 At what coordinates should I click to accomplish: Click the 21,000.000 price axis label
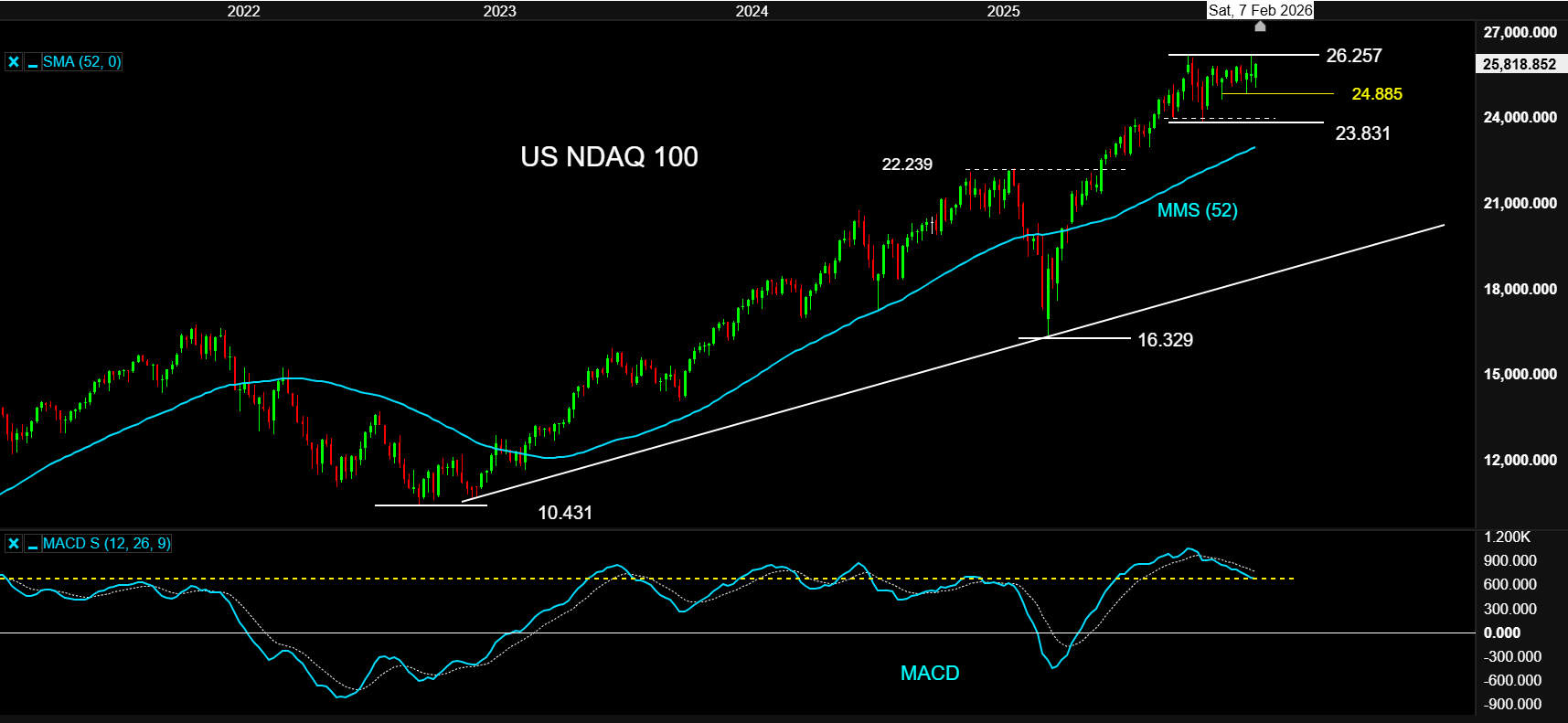coord(1520,203)
